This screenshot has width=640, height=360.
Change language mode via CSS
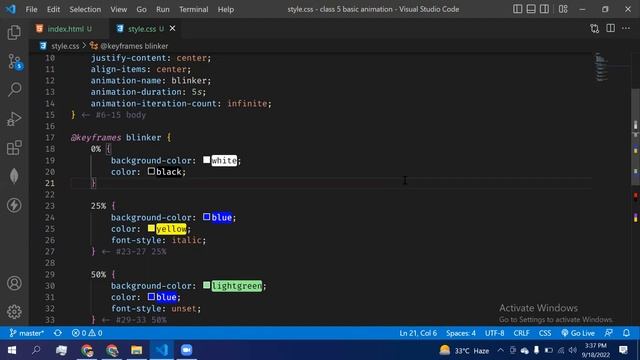click(x=545, y=333)
